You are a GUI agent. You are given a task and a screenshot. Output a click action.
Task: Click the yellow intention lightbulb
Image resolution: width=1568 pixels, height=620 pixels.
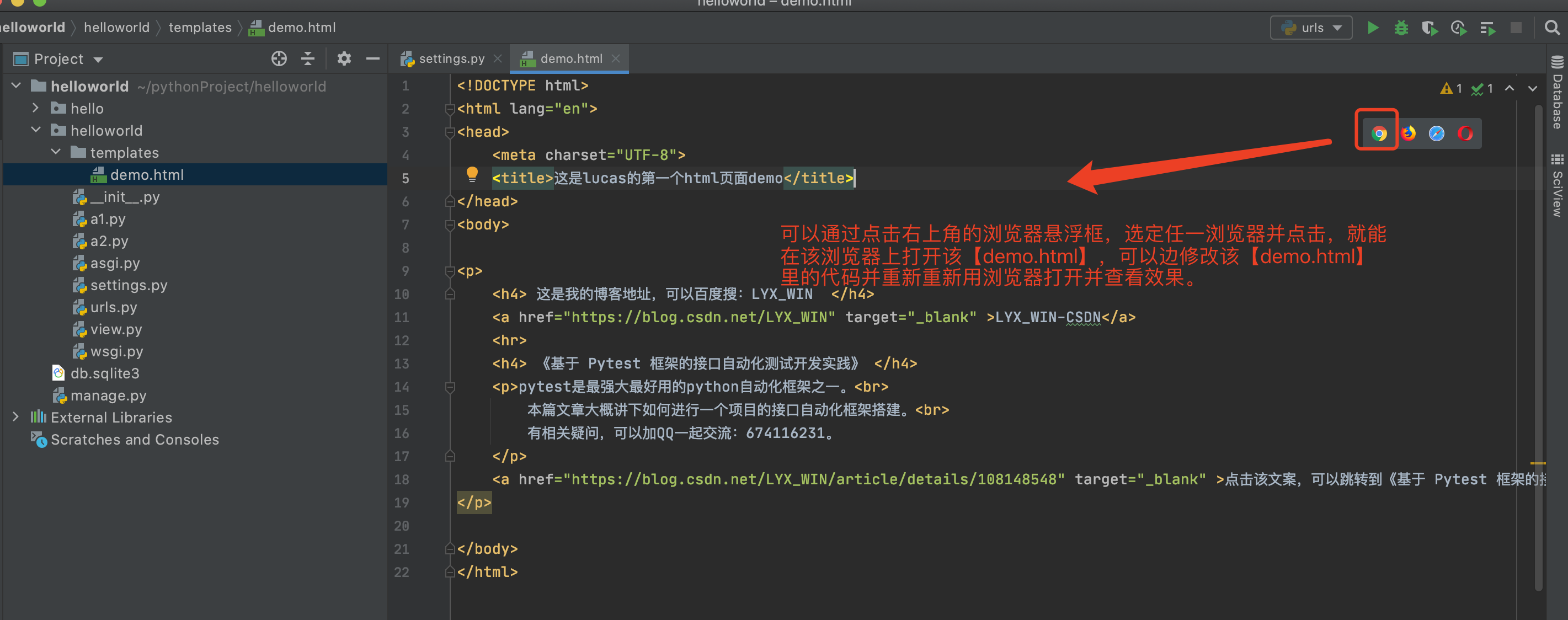tap(472, 175)
